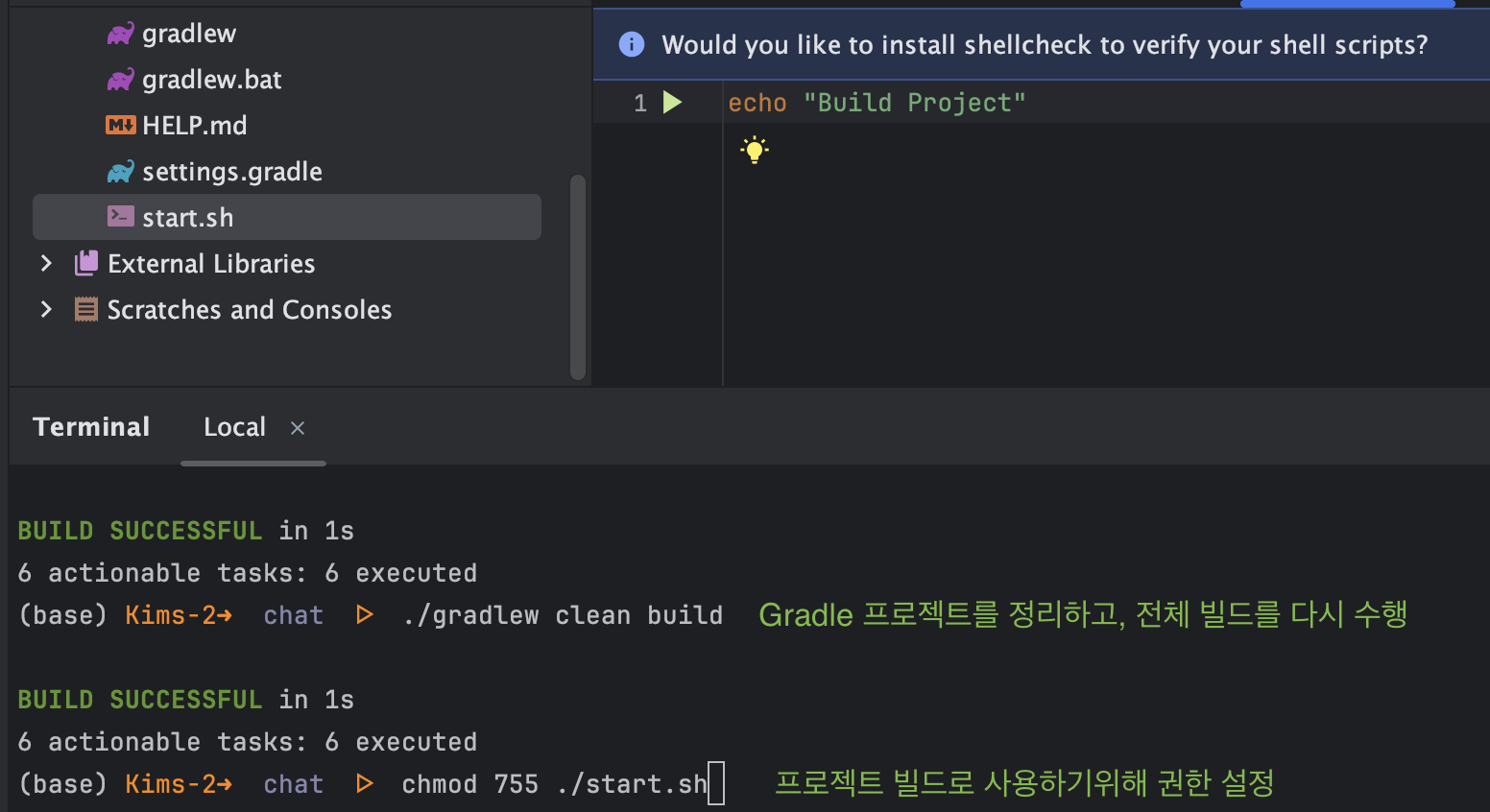Viewport: 1490px width, 812px height.
Task: Open HELP.md from project tree
Action: (194, 126)
